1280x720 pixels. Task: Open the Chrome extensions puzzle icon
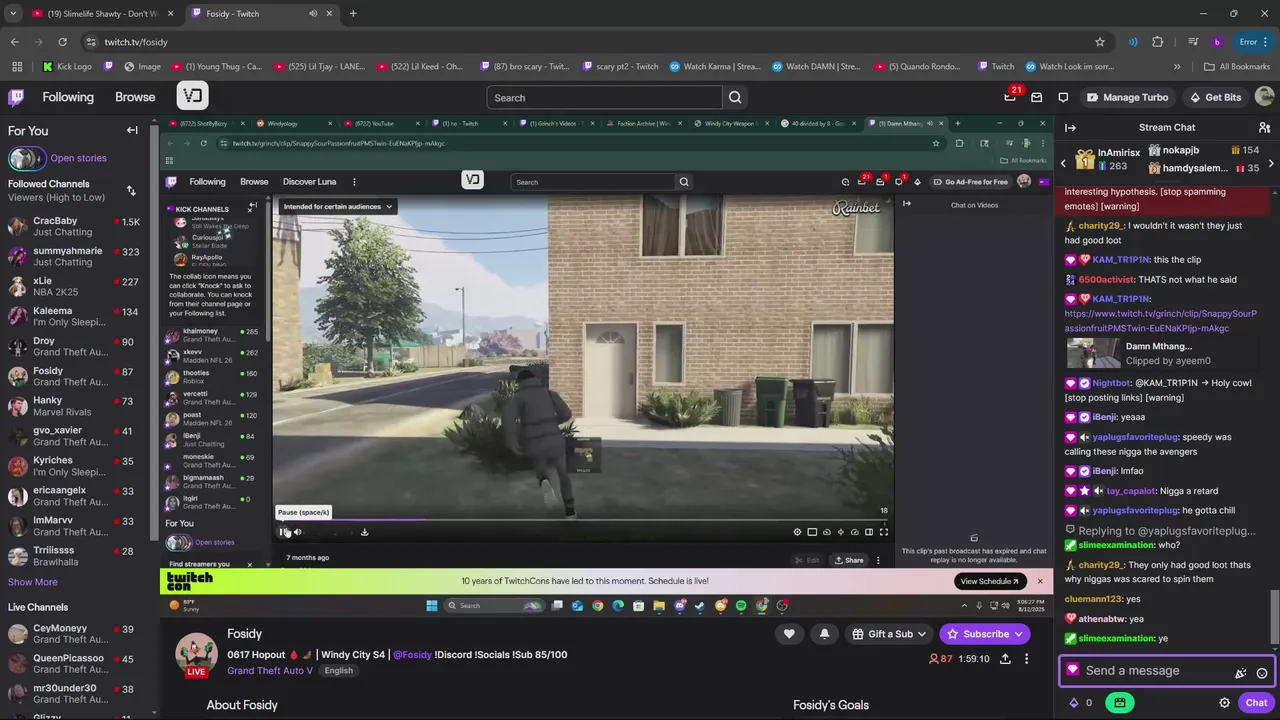(x=1158, y=42)
